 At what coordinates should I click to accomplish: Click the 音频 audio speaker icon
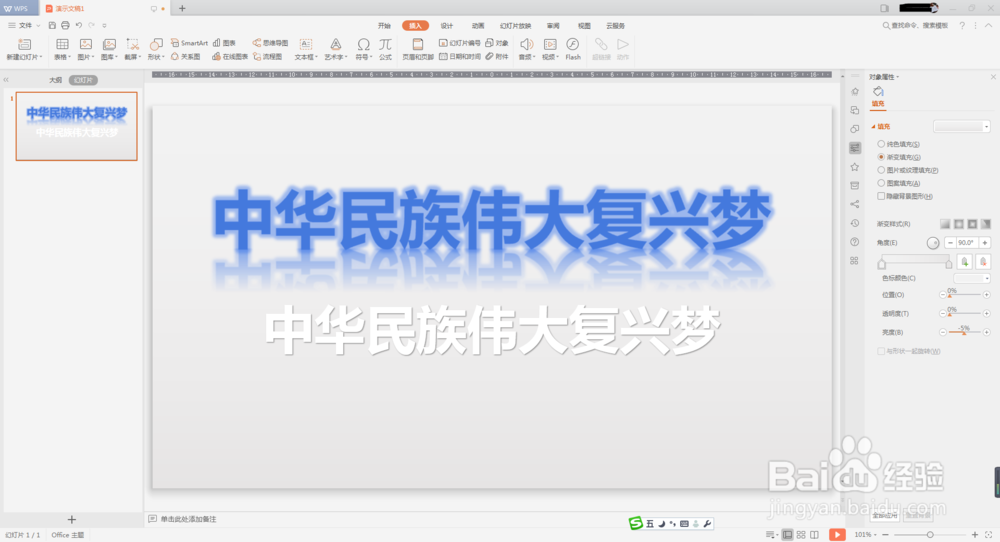(x=526, y=44)
